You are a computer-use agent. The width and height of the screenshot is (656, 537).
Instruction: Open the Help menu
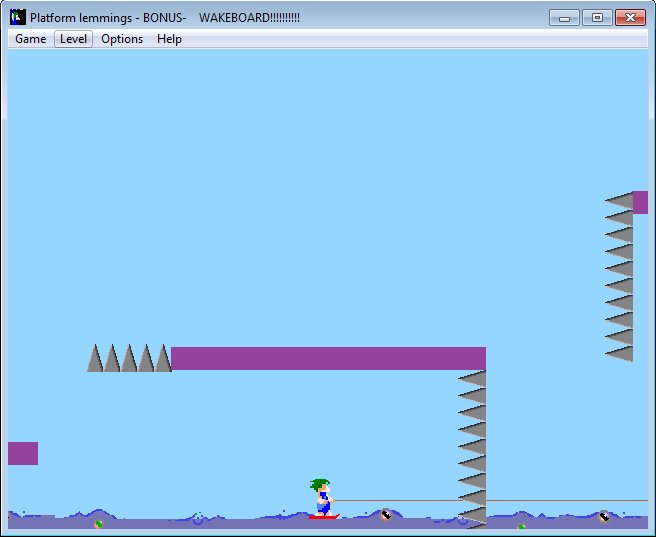click(169, 39)
